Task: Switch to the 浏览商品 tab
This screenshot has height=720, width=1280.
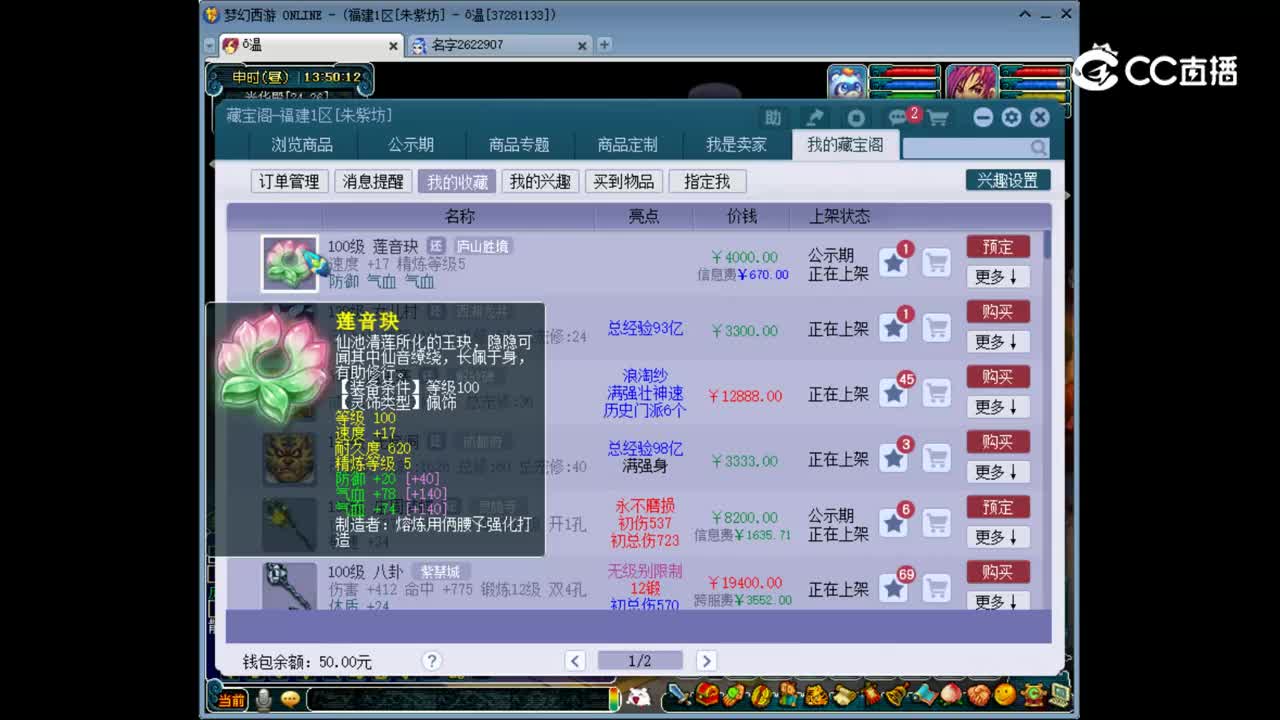Action: point(302,145)
